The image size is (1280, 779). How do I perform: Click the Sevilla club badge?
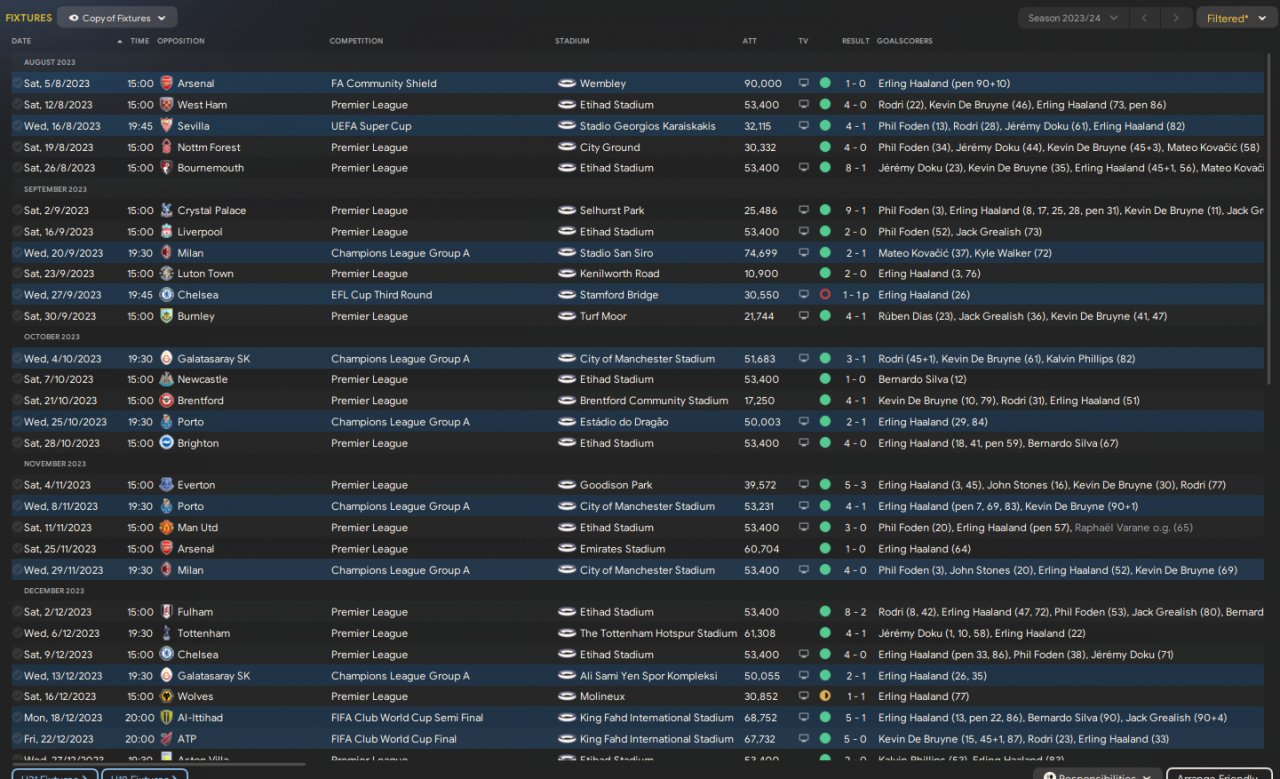pyautogui.click(x=167, y=126)
